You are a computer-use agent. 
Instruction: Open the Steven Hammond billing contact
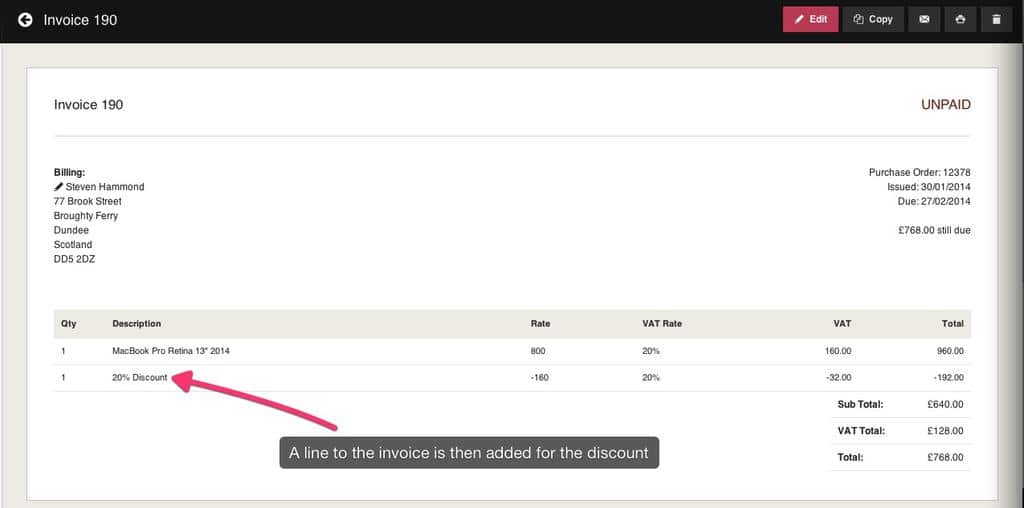tap(105, 187)
